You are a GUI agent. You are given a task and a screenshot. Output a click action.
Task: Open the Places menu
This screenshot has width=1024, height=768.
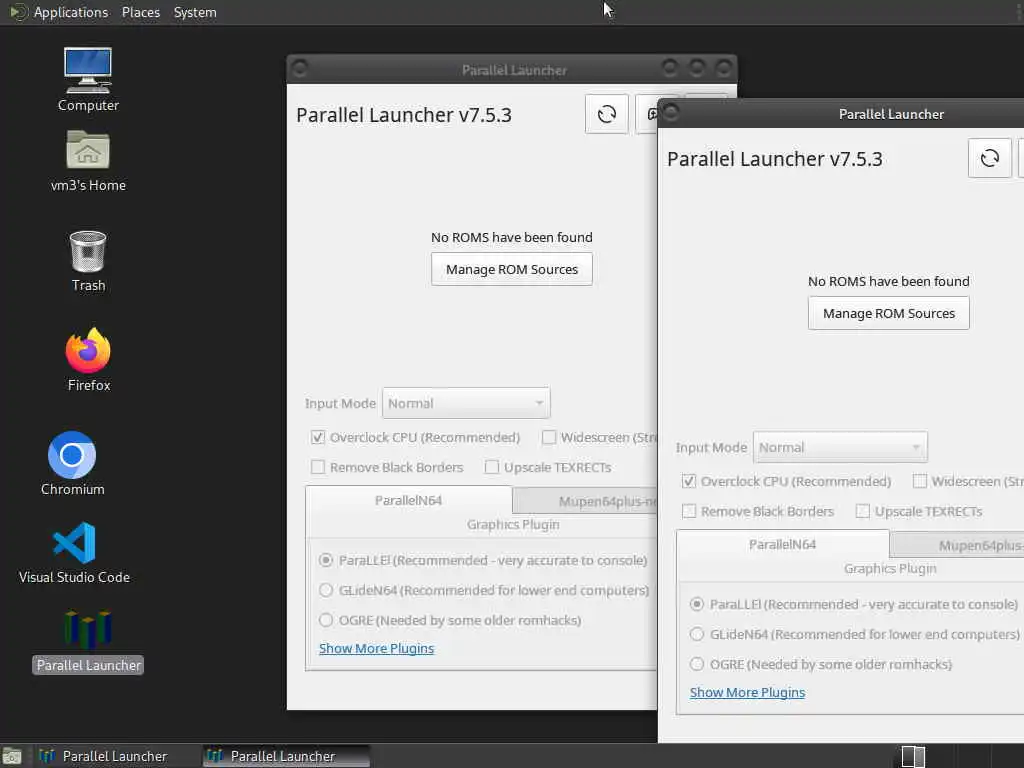tap(140, 12)
